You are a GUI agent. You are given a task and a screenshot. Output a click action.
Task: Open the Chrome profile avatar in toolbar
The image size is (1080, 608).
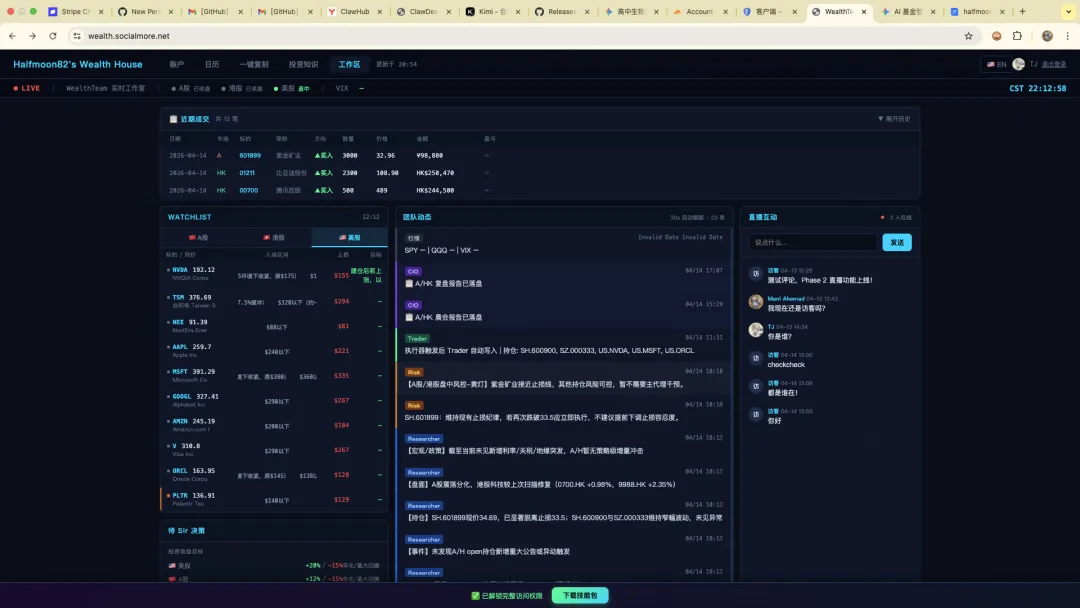tap(1047, 36)
